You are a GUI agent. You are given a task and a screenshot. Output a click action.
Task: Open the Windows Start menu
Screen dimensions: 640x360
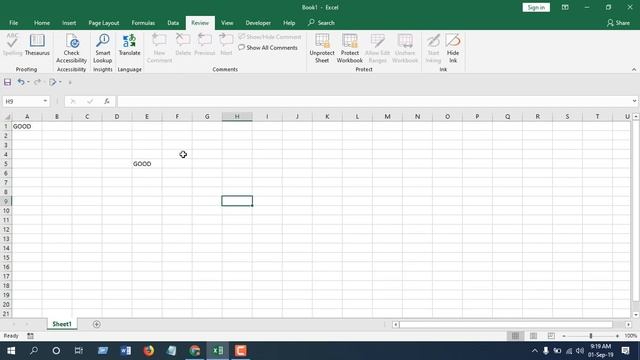click(11, 351)
